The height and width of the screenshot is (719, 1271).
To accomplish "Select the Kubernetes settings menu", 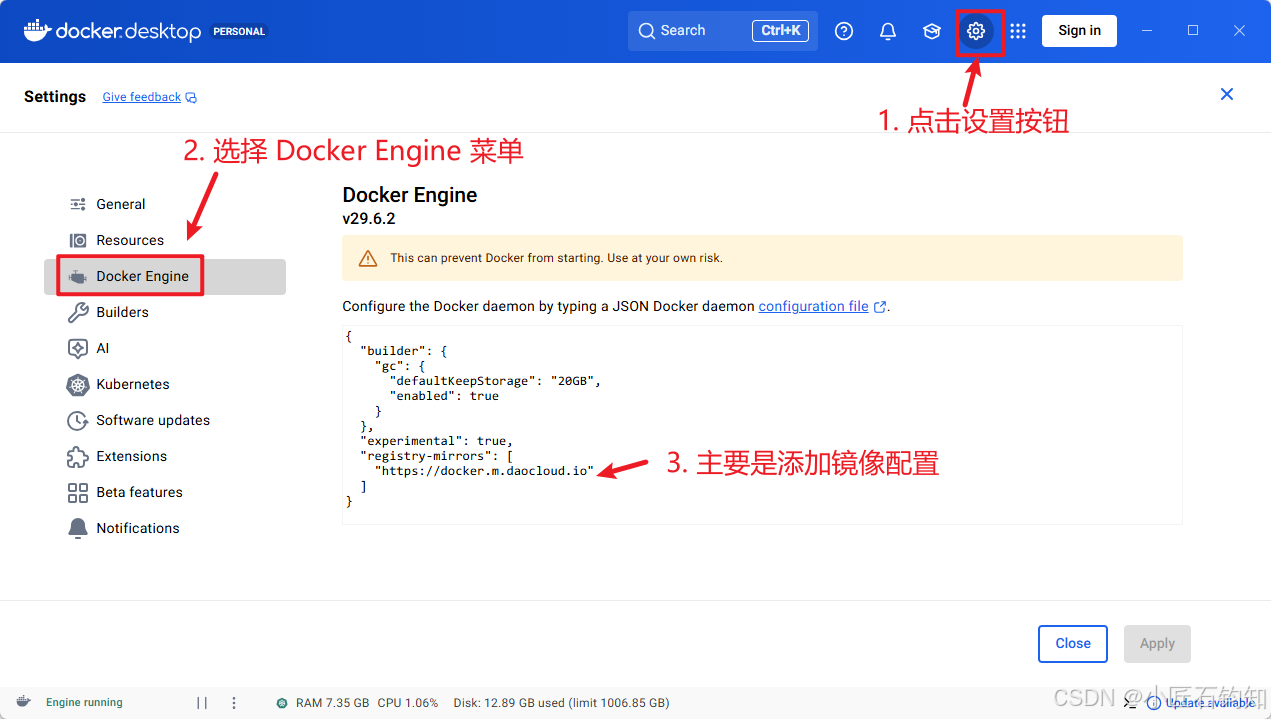I will [x=165, y=384].
